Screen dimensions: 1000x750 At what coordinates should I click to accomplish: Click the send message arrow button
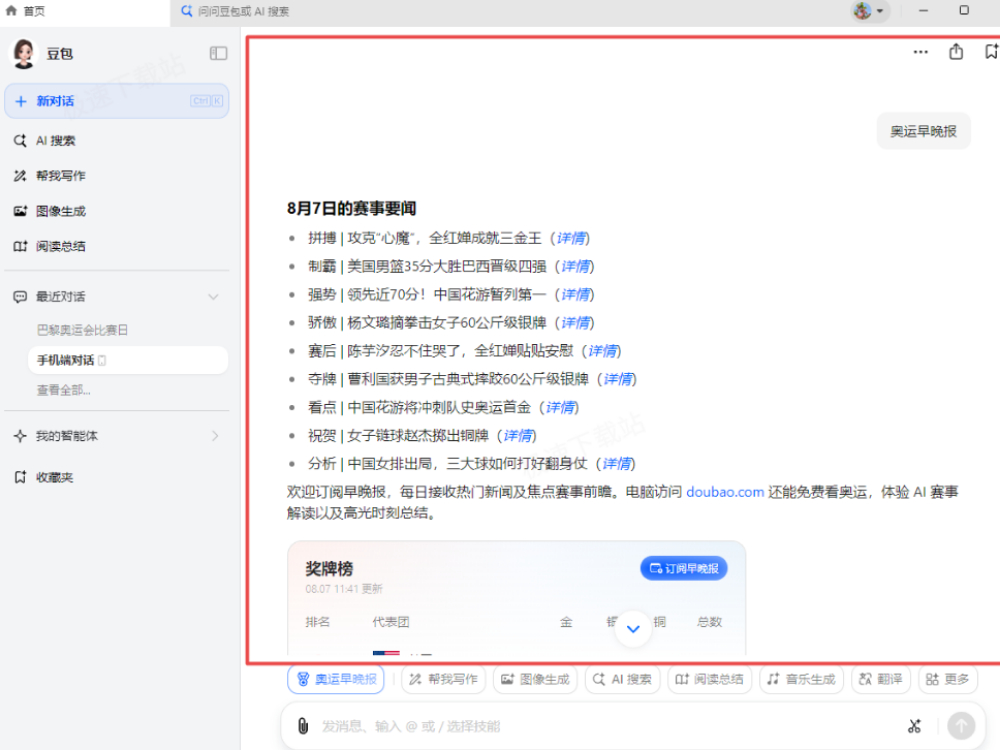click(961, 726)
